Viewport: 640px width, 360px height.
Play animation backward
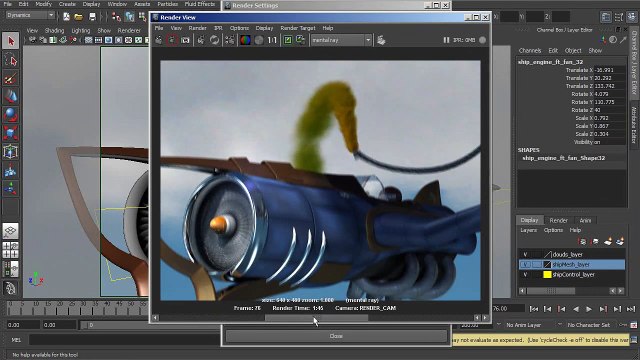point(576,309)
